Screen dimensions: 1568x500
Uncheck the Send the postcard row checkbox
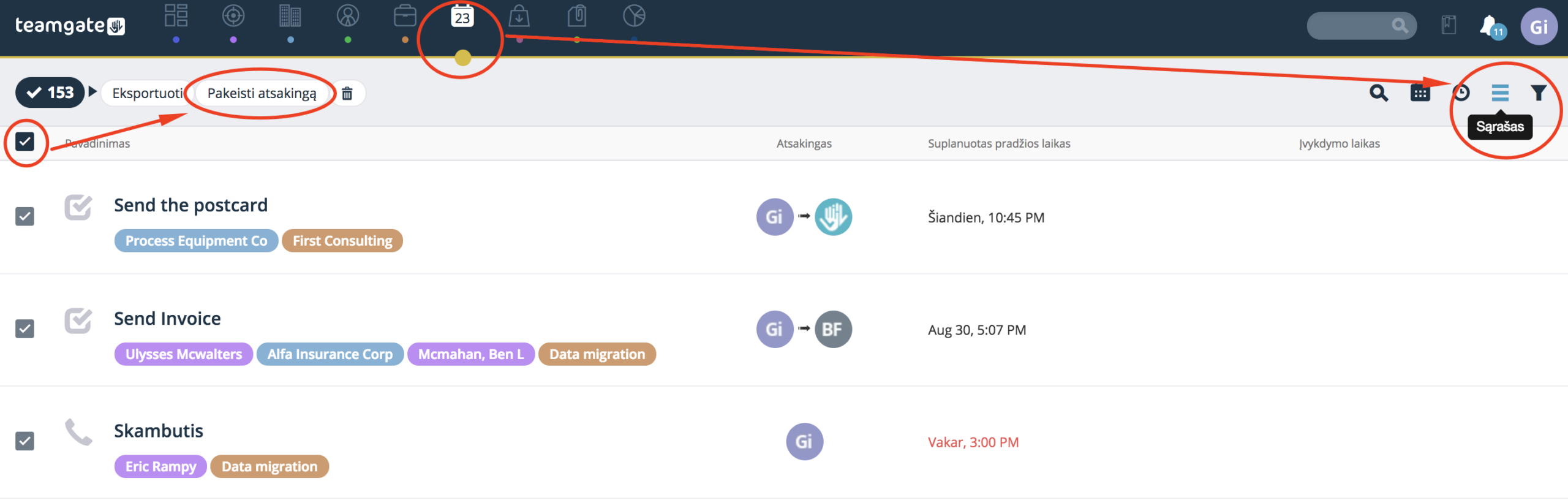click(24, 216)
